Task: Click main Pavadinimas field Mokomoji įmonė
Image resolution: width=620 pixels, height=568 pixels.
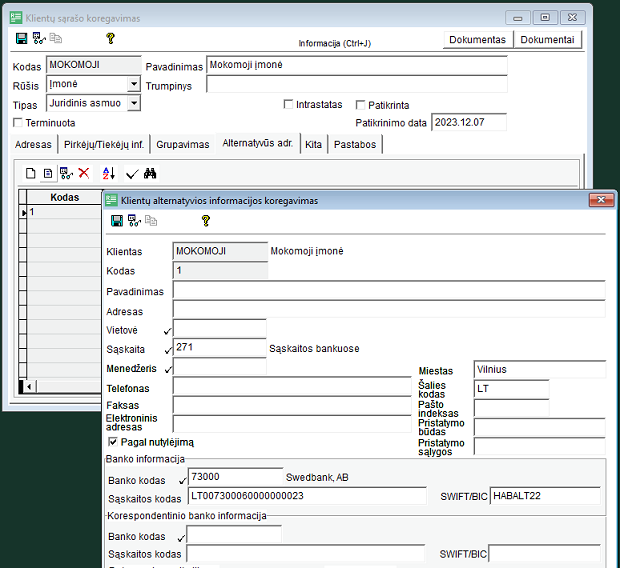Action: pos(357,65)
